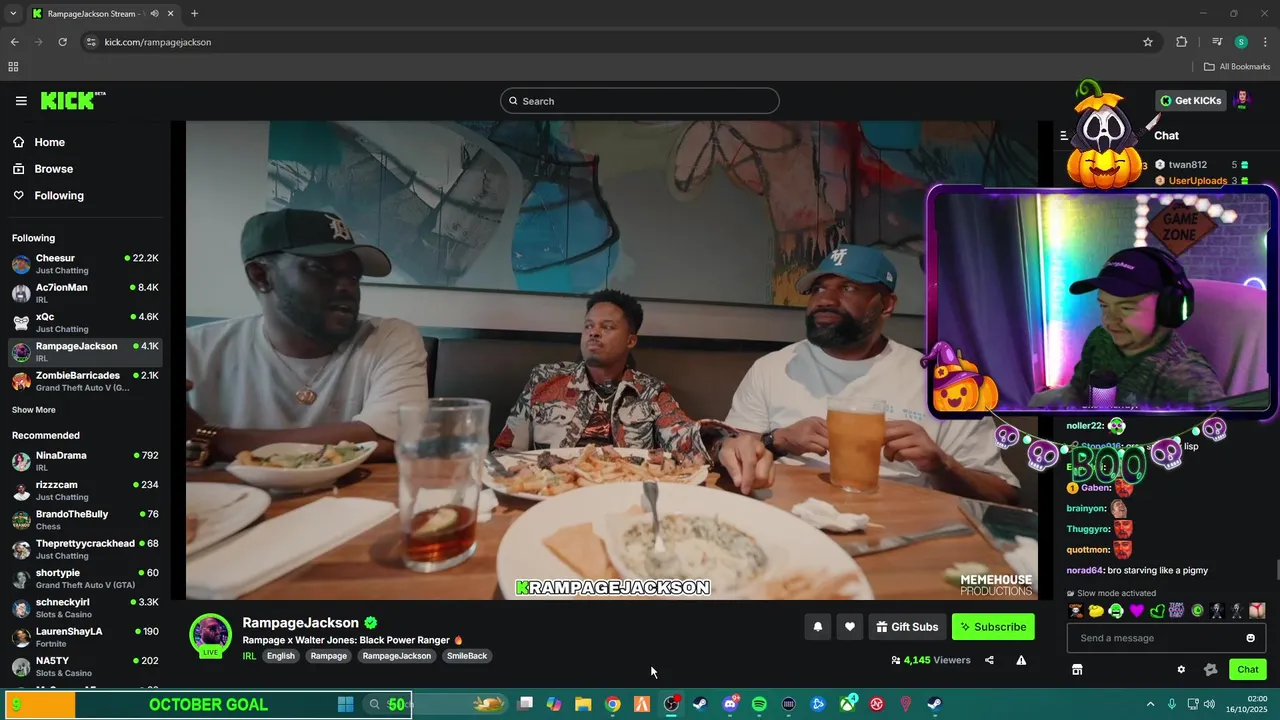Open Cheesur's followed channel
1280x720 pixels.
coord(85,264)
